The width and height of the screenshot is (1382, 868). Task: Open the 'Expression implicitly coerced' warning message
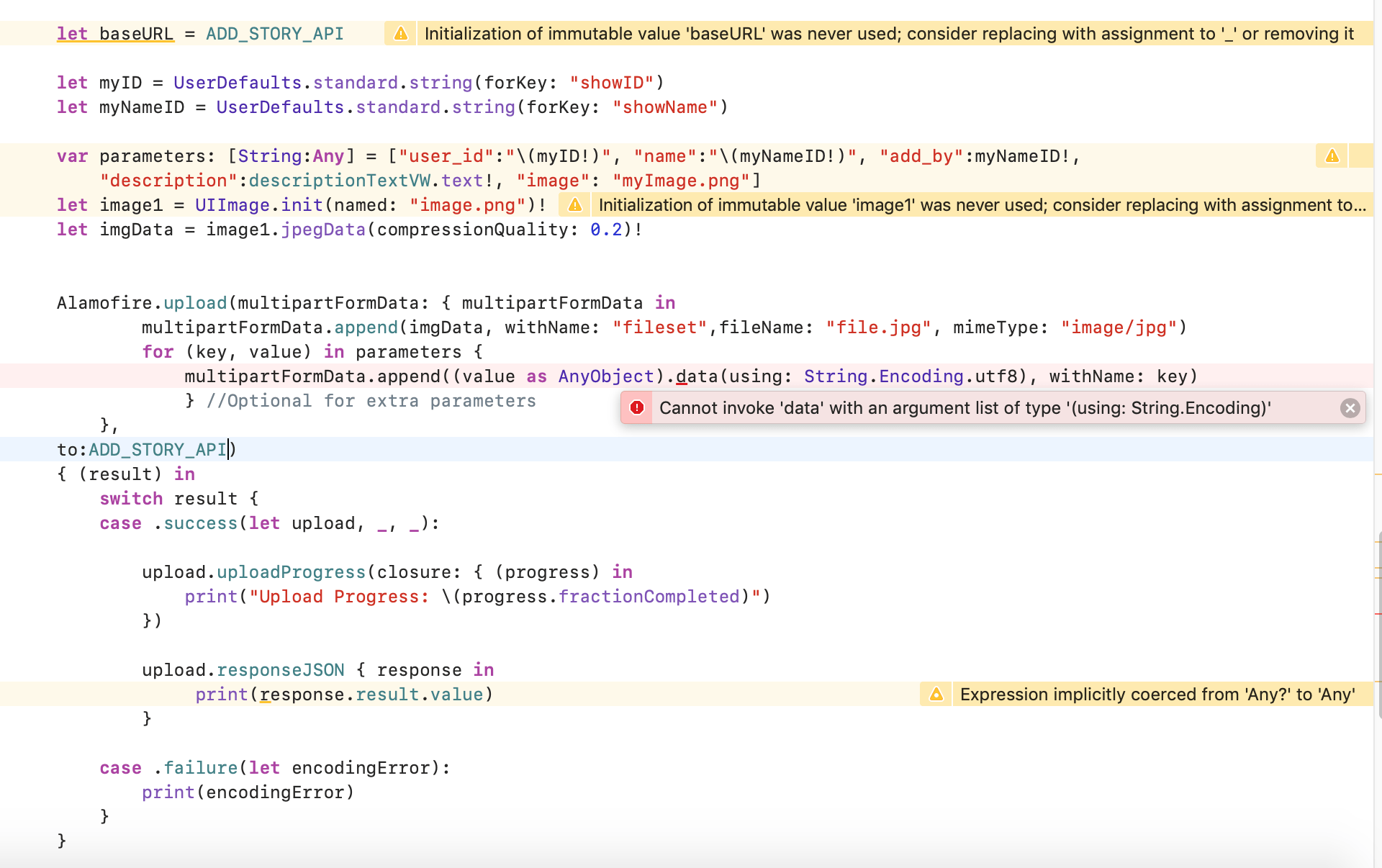[x=1157, y=695]
